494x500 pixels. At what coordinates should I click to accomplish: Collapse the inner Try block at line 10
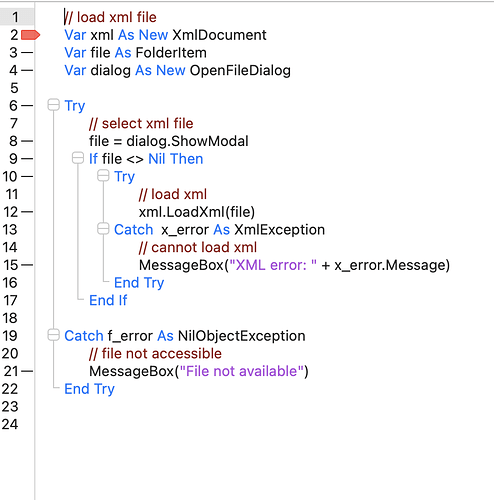pos(103,176)
